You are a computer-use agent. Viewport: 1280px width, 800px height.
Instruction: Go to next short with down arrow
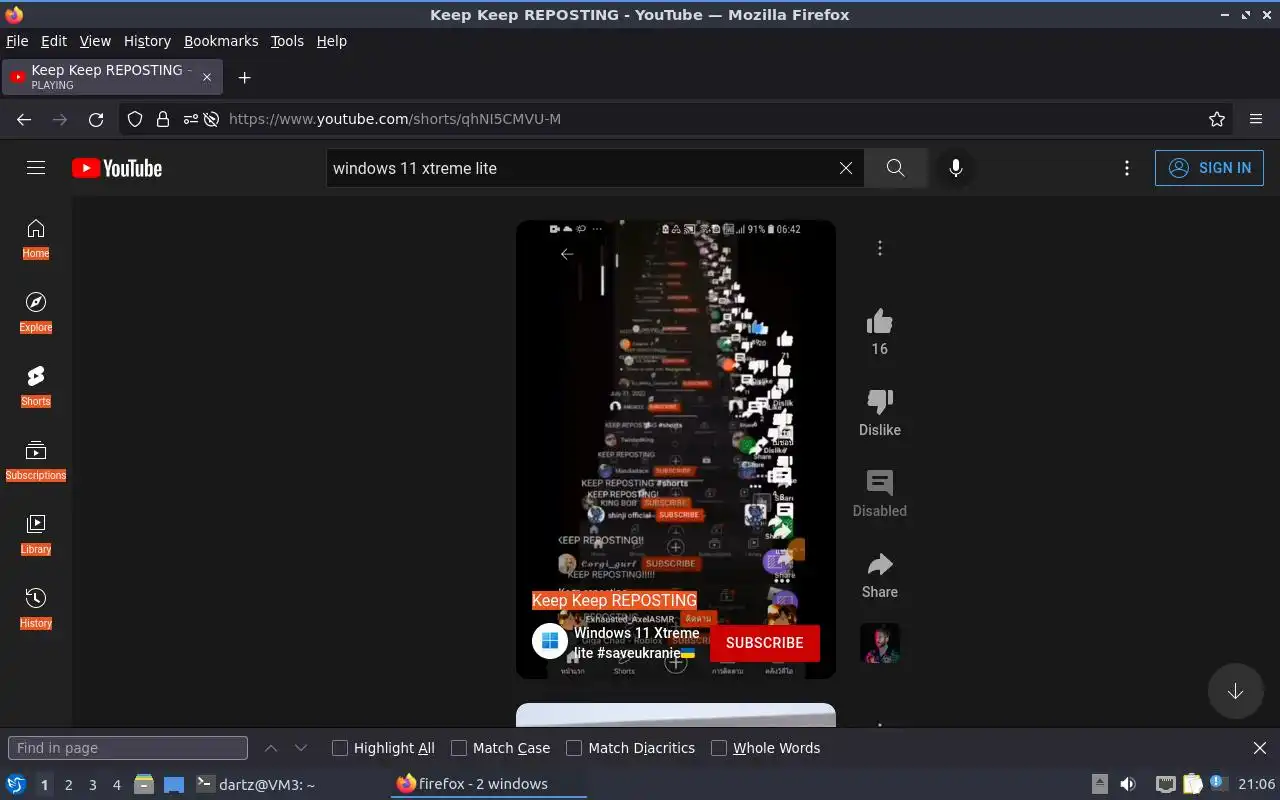pos(1236,691)
